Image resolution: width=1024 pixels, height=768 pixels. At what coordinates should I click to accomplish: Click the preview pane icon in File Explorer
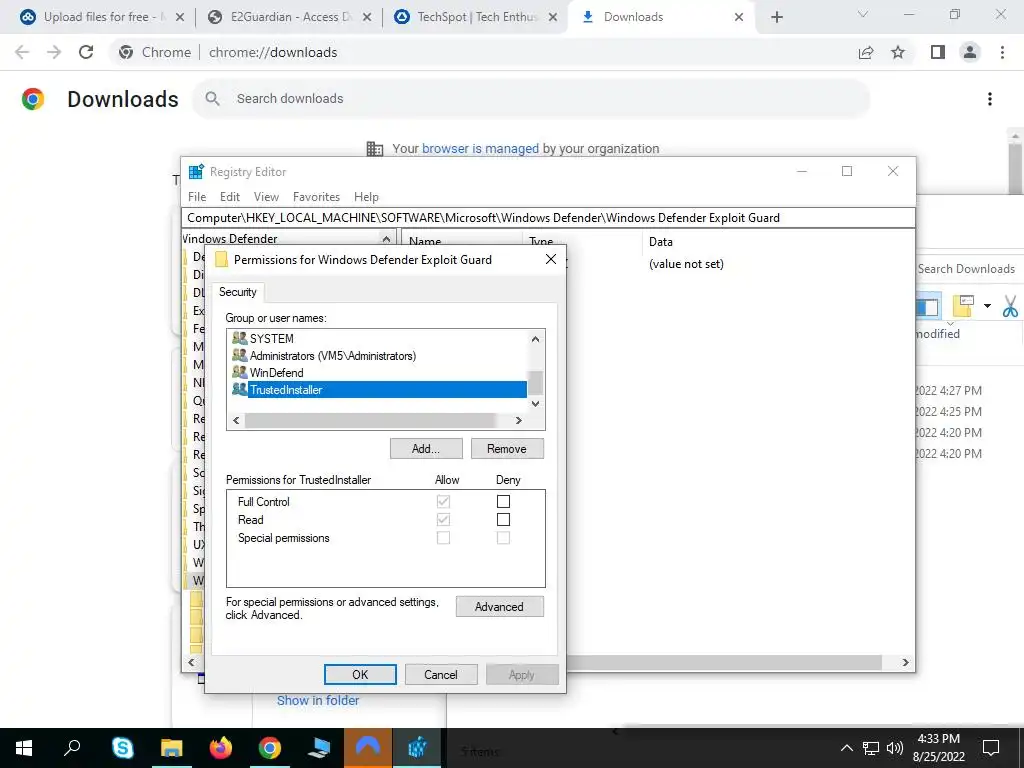(927, 306)
